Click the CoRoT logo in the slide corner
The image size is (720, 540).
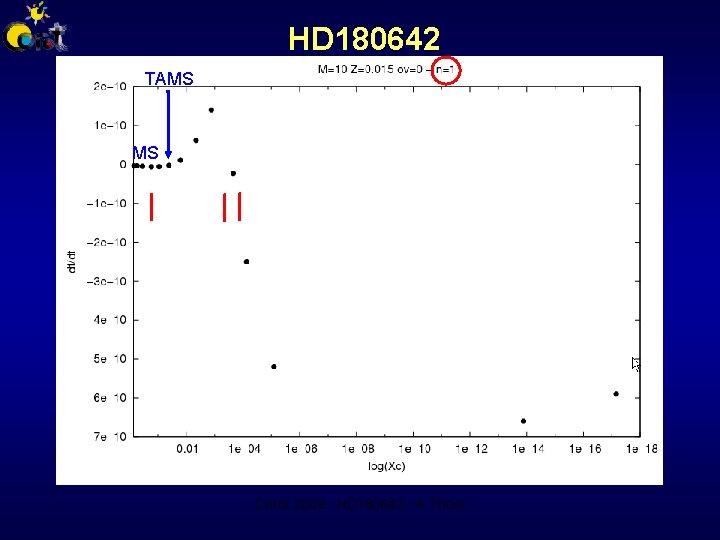click(35, 27)
